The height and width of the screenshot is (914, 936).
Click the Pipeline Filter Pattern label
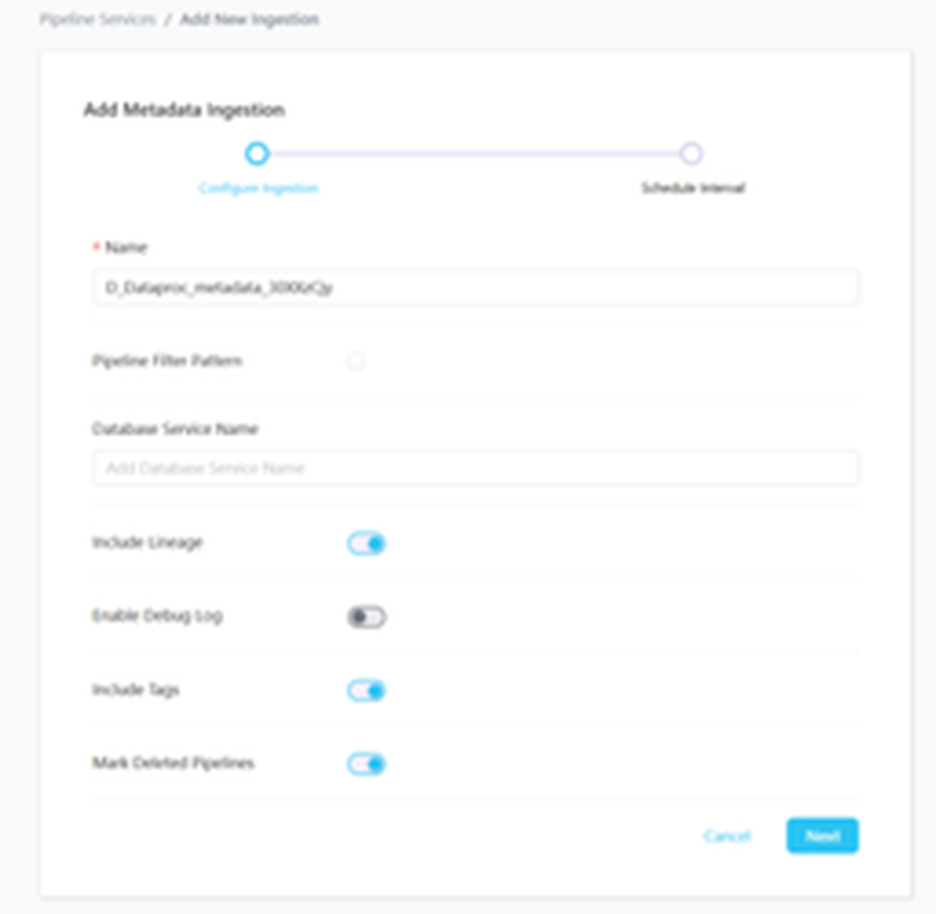pyautogui.click(x=167, y=361)
